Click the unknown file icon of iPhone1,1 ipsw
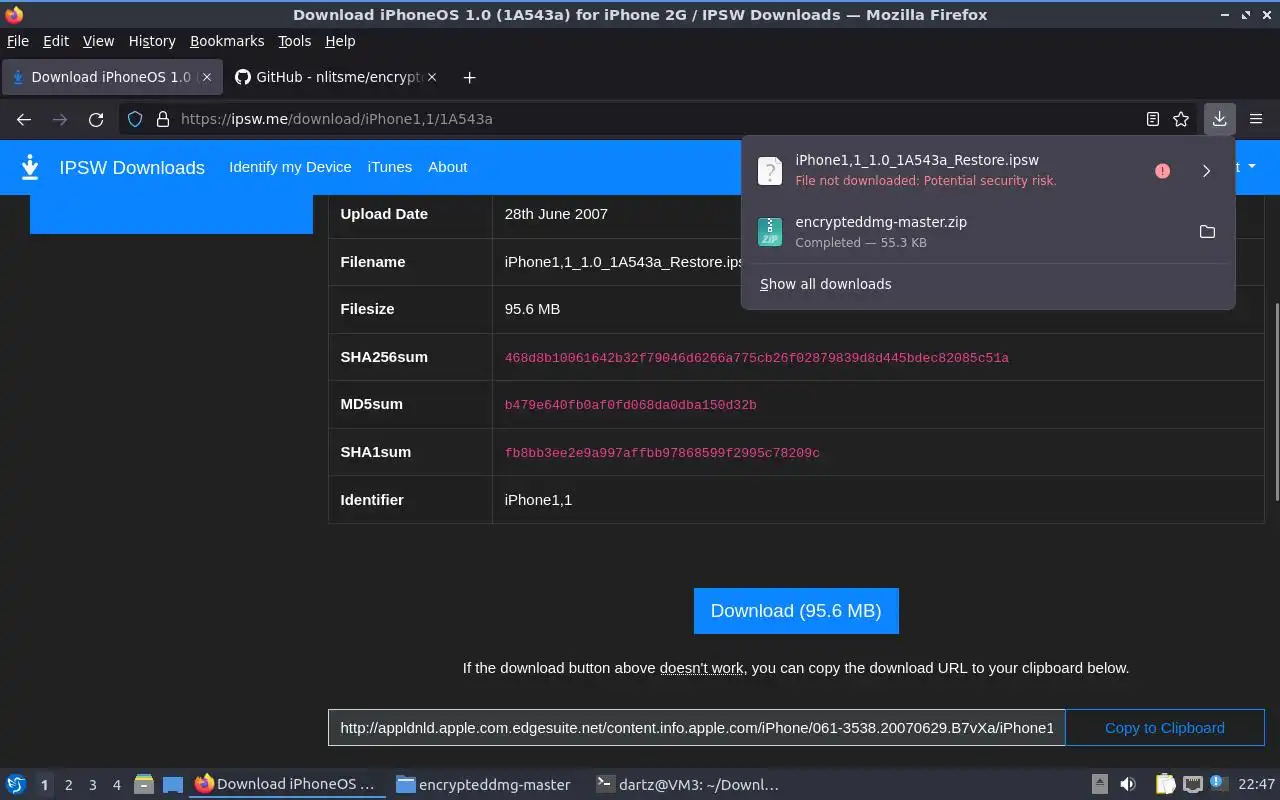The image size is (1280, 800). [770, 171]
